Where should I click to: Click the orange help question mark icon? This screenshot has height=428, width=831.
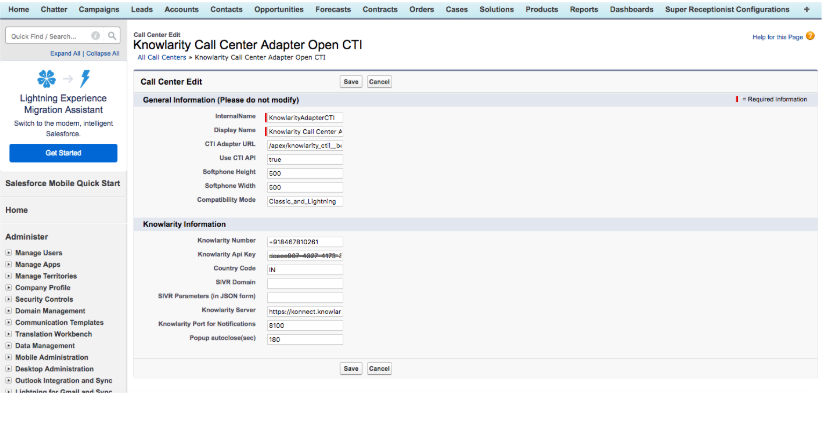pyautogui.click(x=810, y=36)
